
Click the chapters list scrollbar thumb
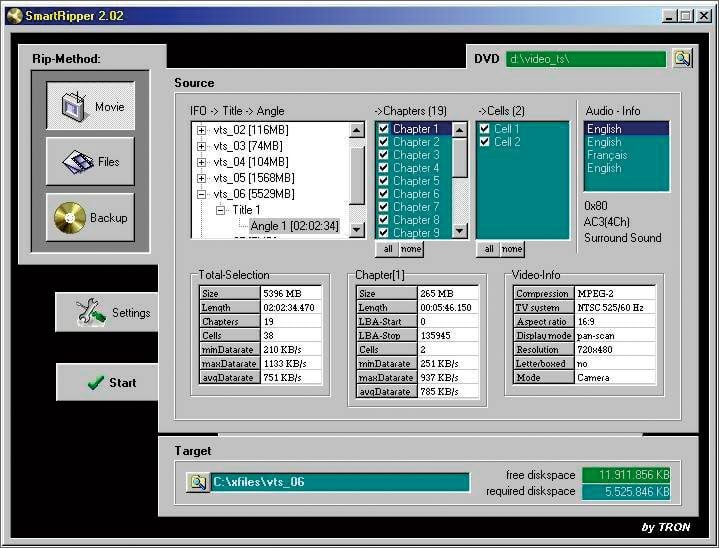pyautogui.click(x=459, y=158)
